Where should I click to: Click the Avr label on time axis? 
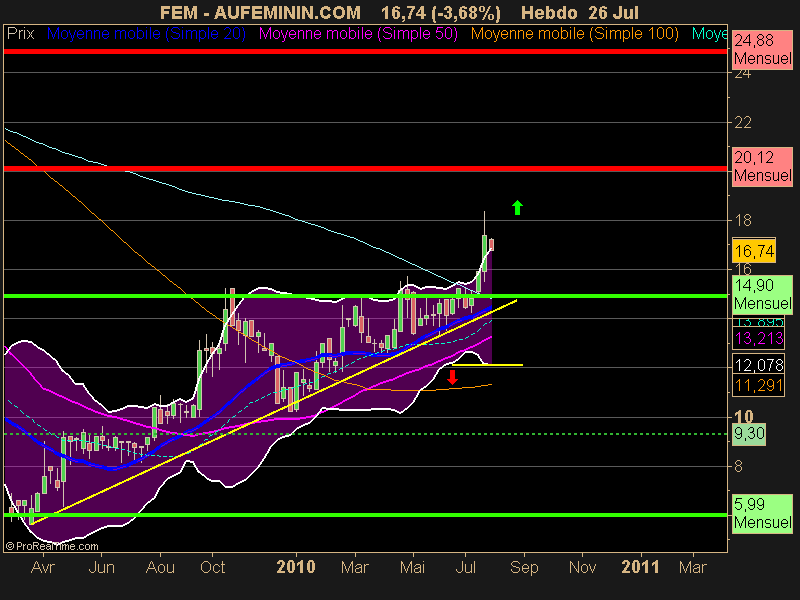click(x=42, y=567)
